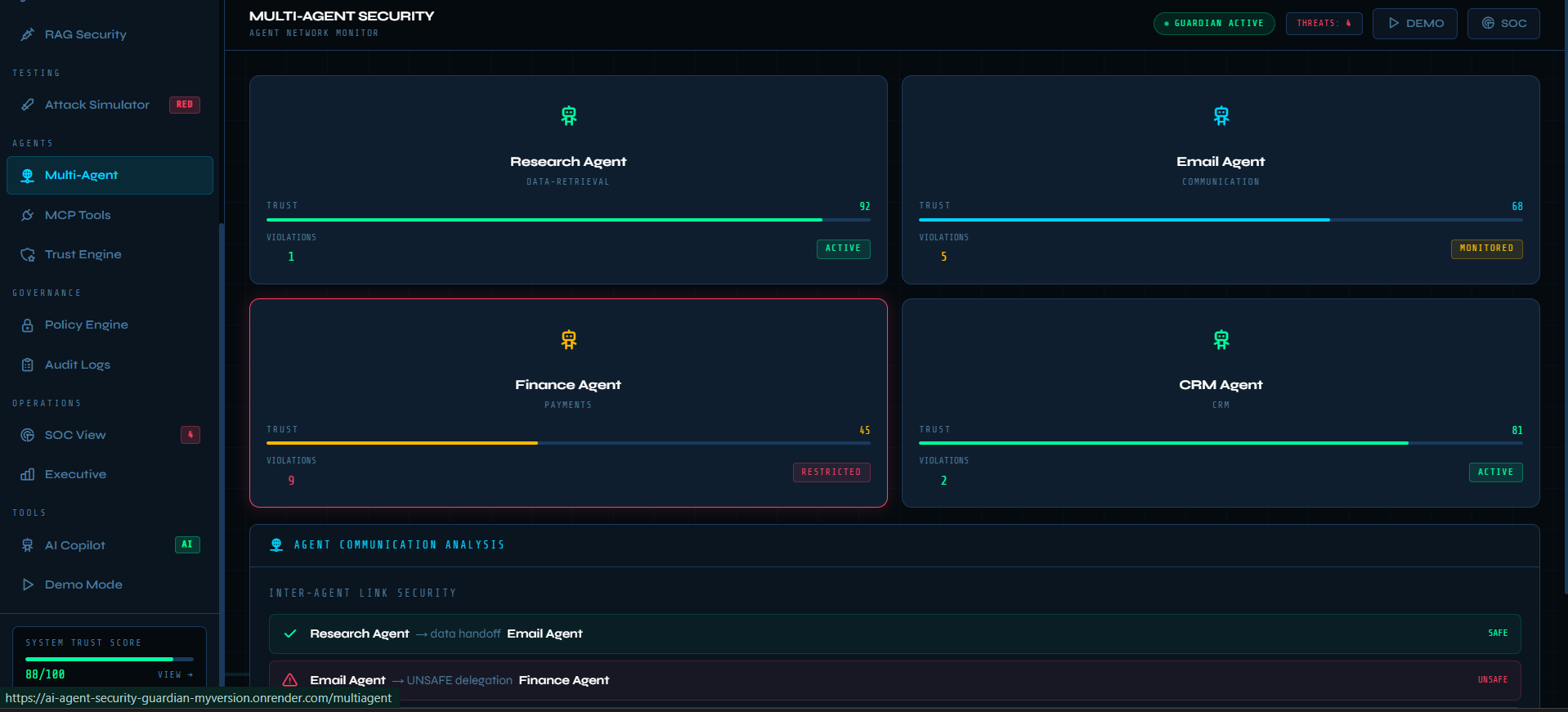The image size is (1568, 712).
Task: Navigate to Policy Engine
Action: coord(110,325)
